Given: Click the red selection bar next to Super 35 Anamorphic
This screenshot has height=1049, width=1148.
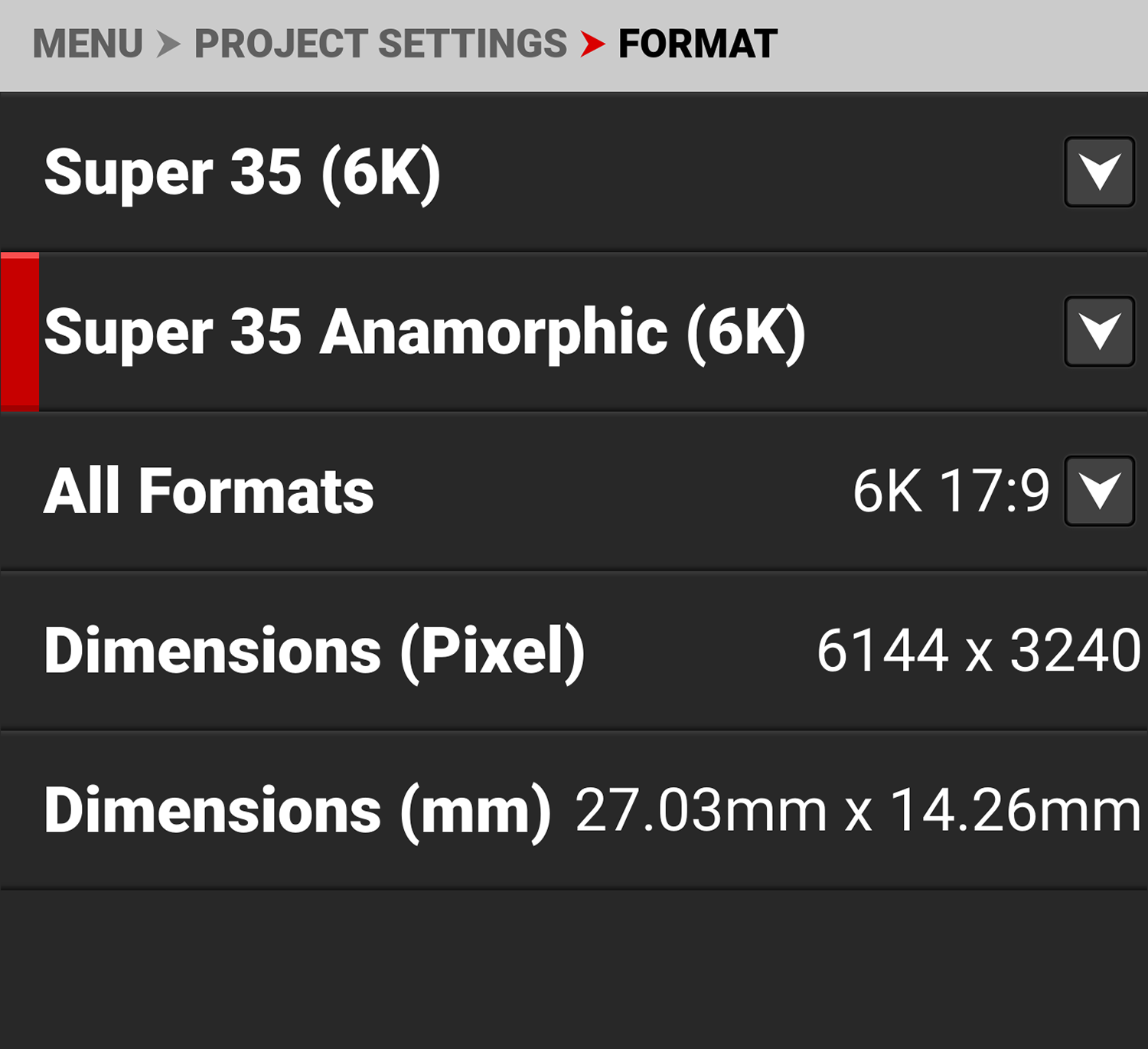Looking at the screenshot, I should 18,331.
